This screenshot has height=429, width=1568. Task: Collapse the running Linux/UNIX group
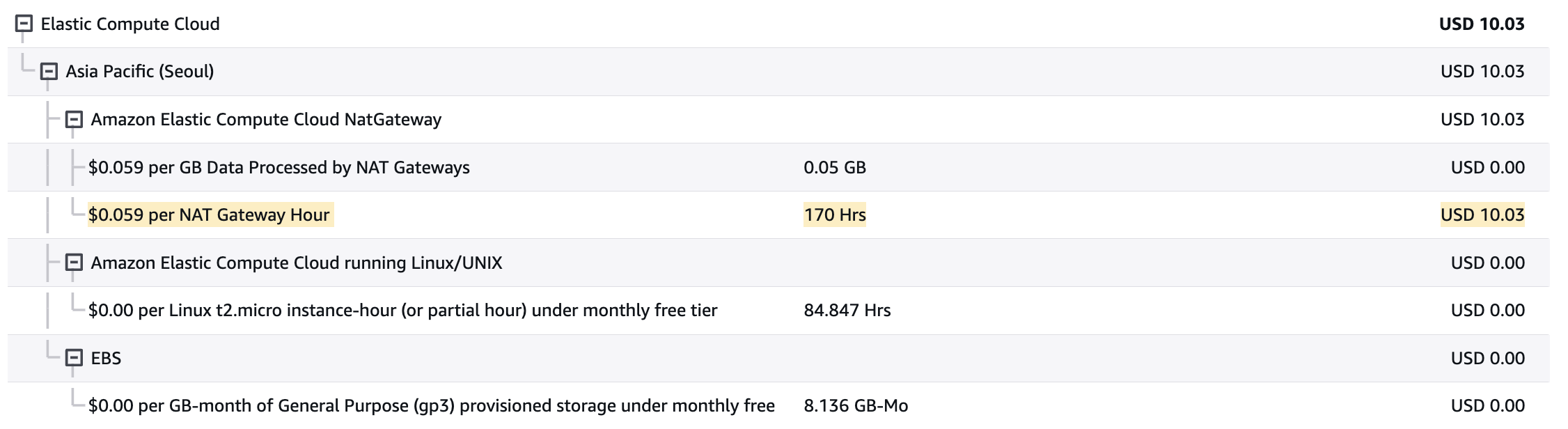[74, 263]
